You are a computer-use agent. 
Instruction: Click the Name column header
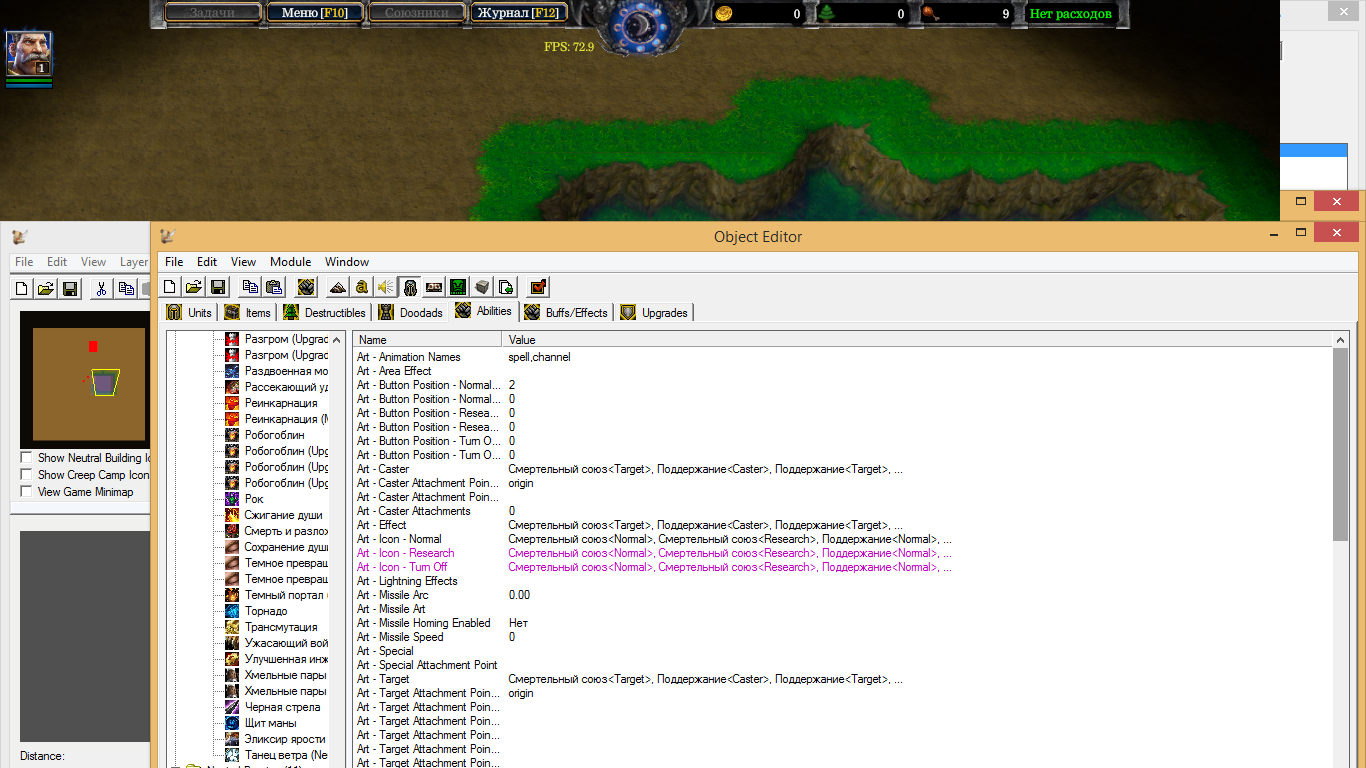[427, 340]
